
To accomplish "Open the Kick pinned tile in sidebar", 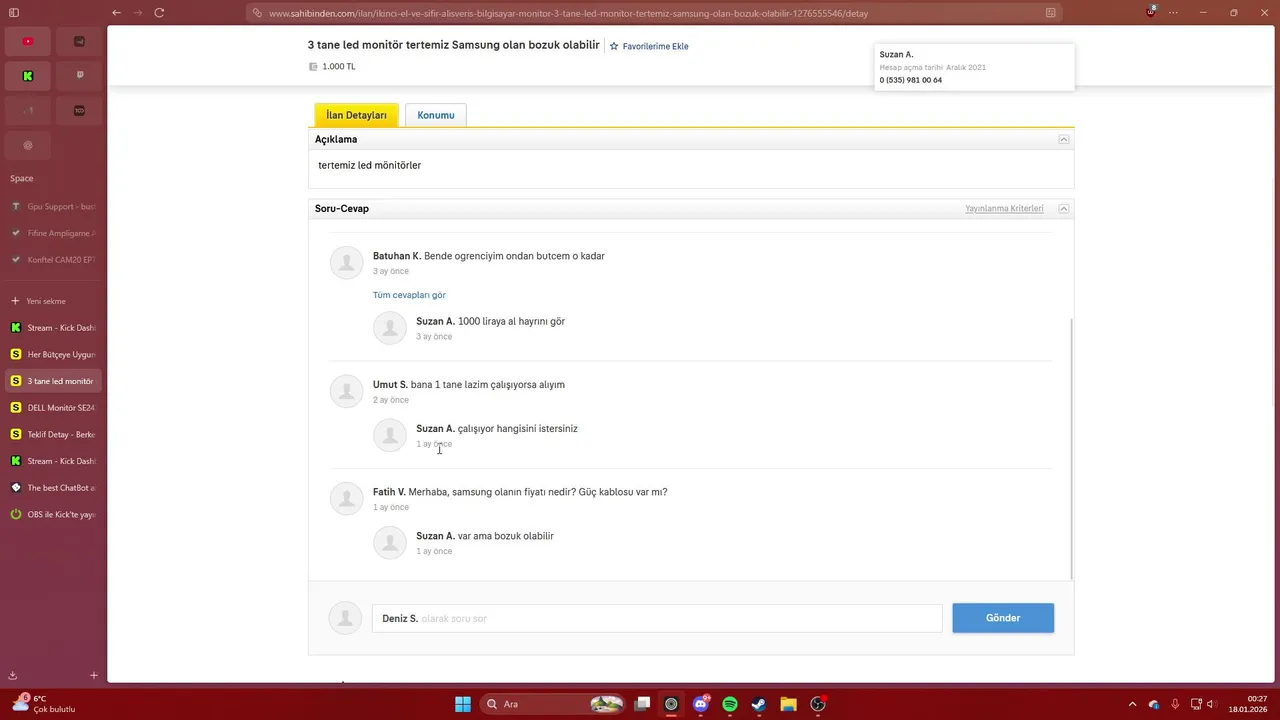I will (28, 76).
